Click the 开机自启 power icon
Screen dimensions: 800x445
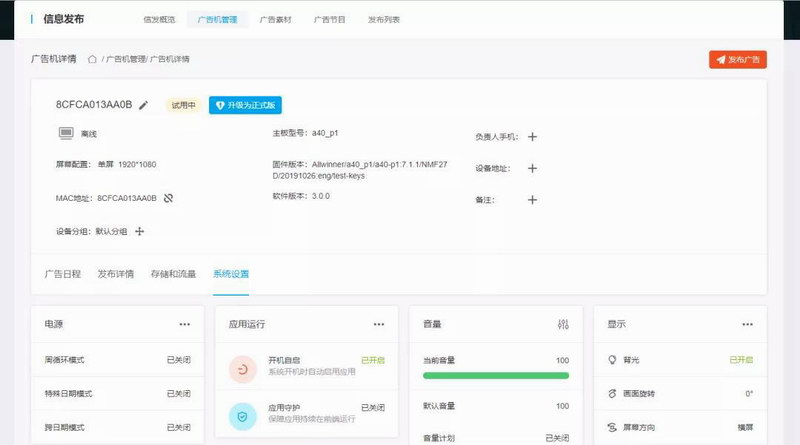pos(244,368)
